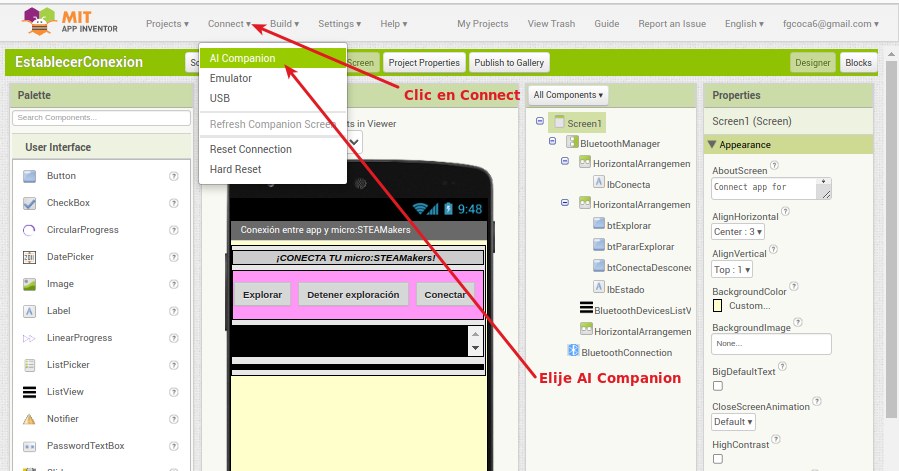Switch to Designer view

(812, 63)
